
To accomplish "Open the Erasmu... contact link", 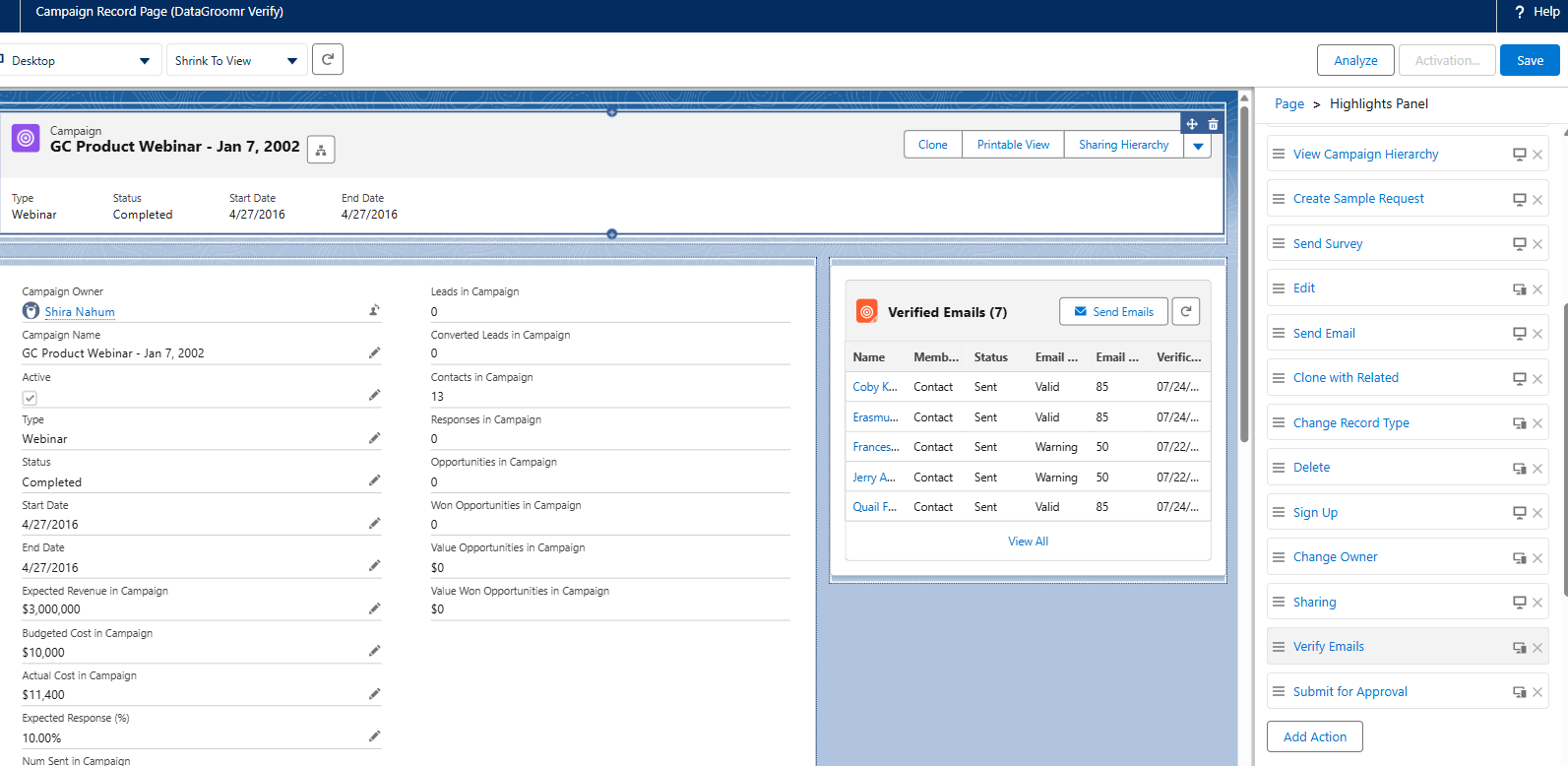I will click(876, 417).
